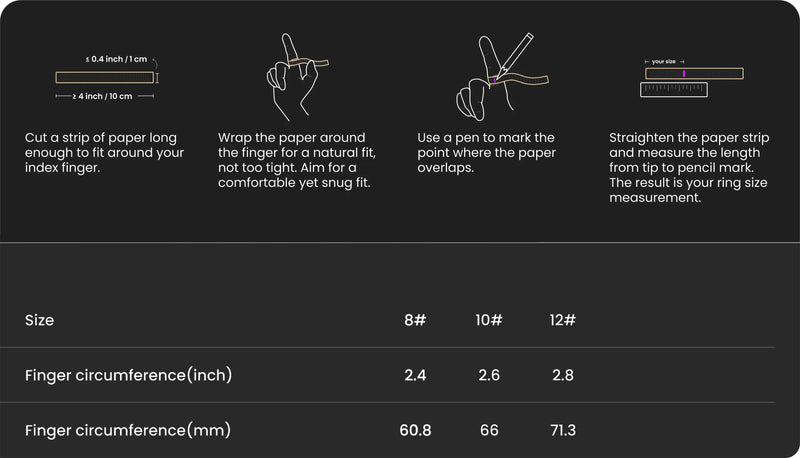Click the "Size" row label in table
The image size is (800, 458).
(40, 320)
